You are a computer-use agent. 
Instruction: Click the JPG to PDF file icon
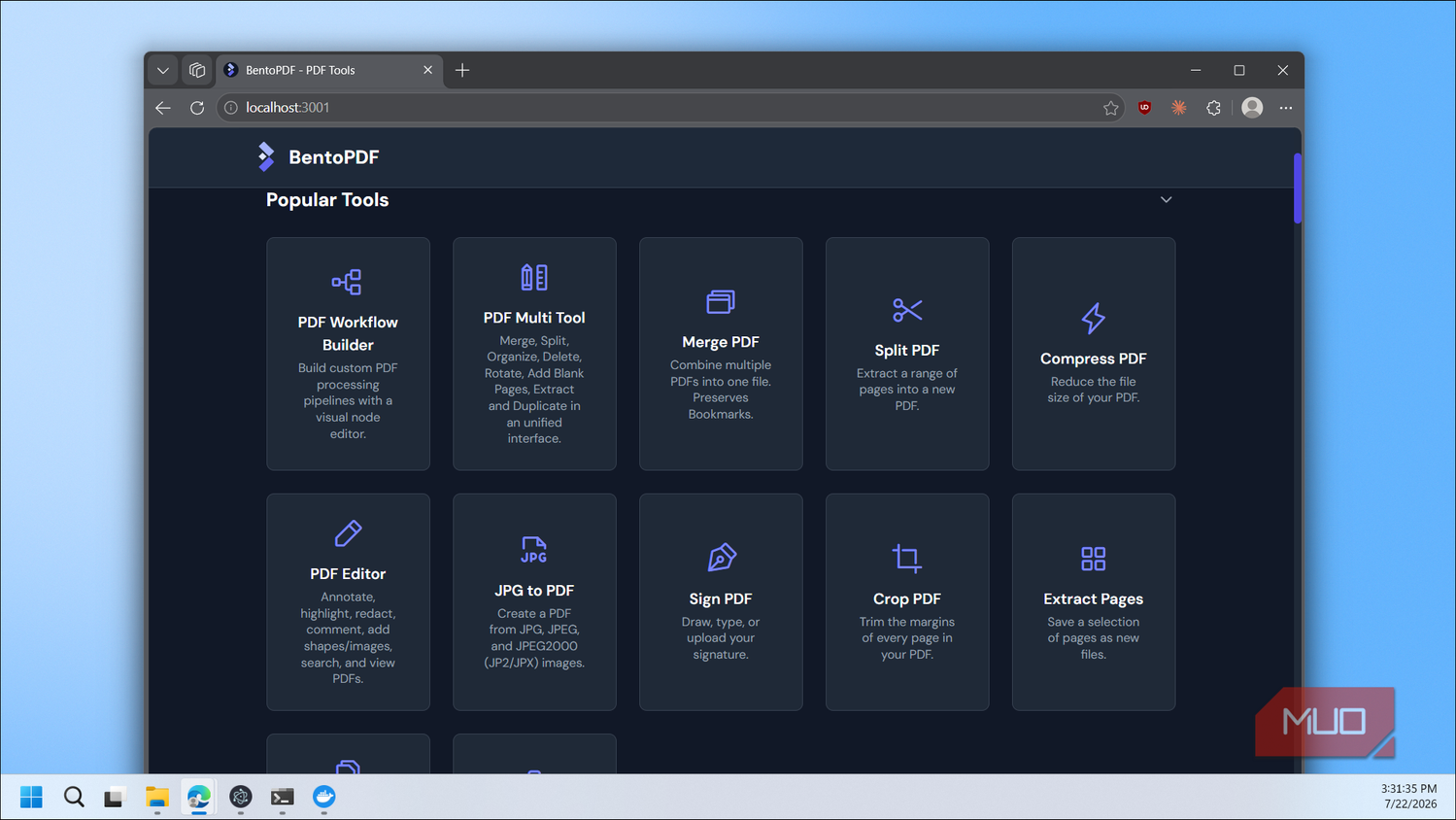(x=534, y=550)
